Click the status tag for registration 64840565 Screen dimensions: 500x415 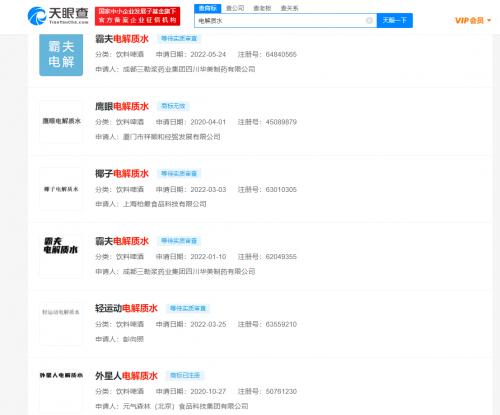[179, 39]
